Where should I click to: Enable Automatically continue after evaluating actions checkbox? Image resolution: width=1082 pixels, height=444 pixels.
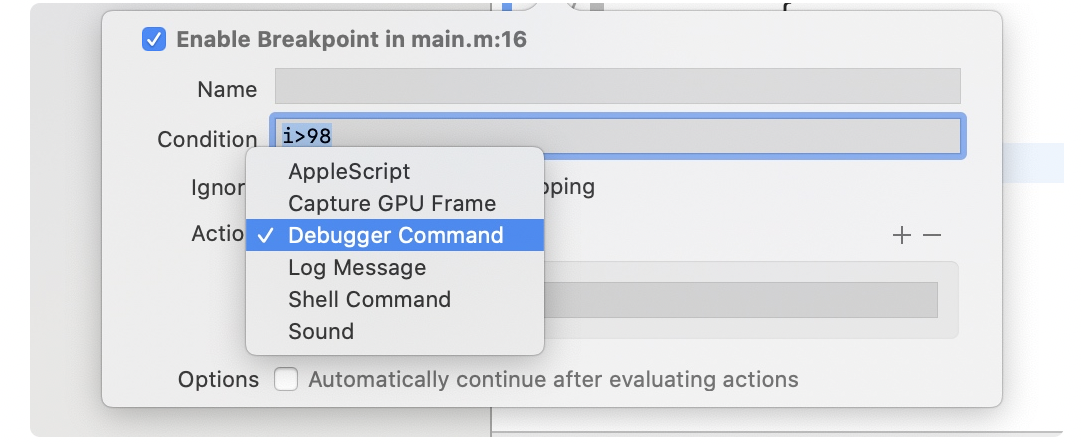[286, 380]
